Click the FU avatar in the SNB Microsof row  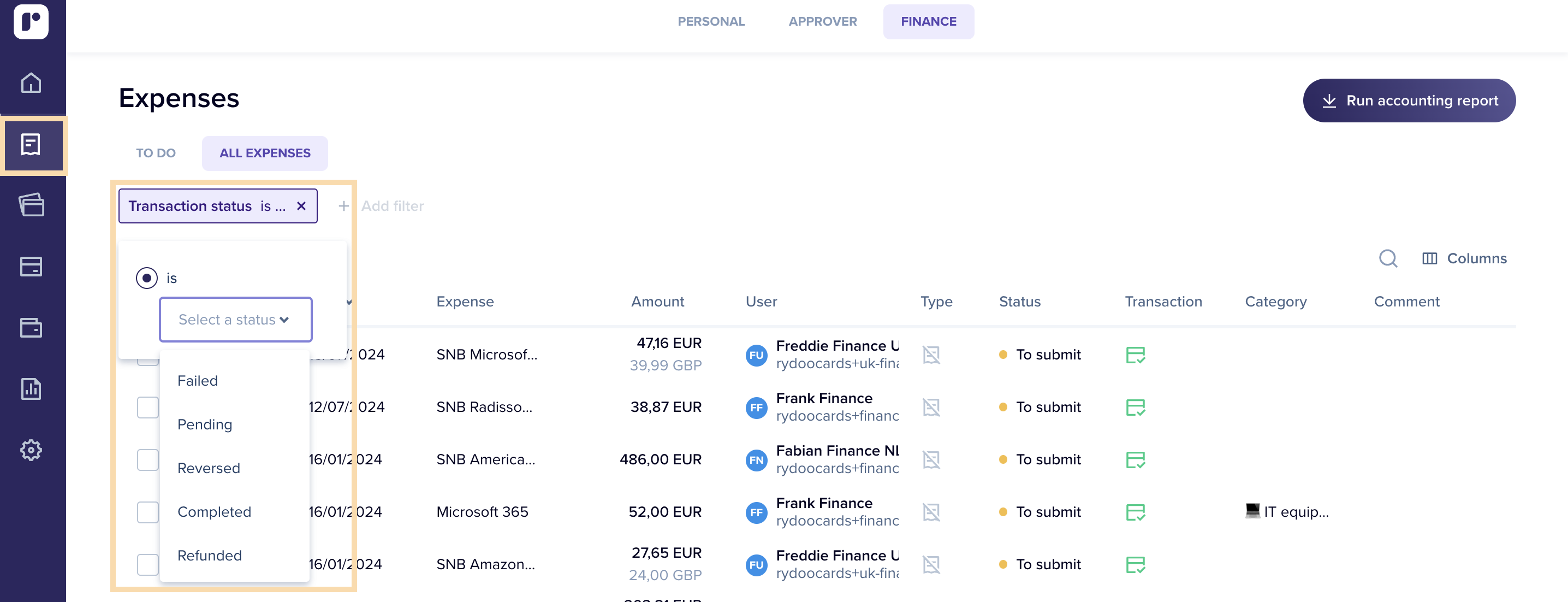click(757, 355)
